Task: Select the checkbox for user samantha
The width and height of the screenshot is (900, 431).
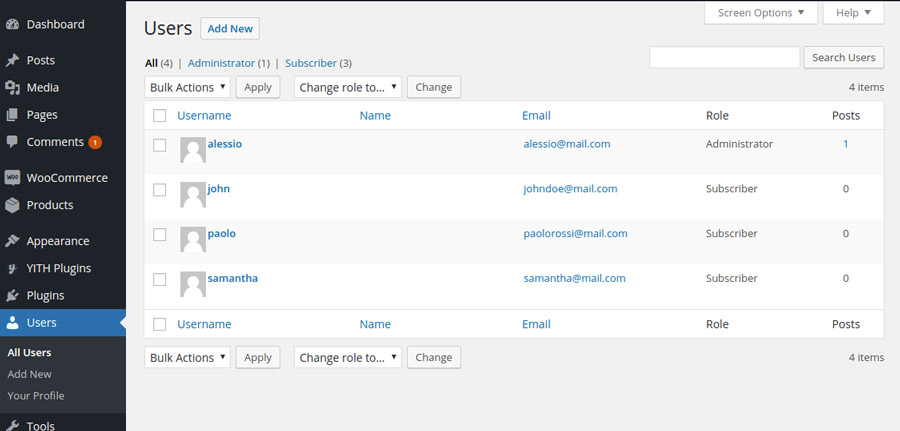Action: tap(160, 280)
